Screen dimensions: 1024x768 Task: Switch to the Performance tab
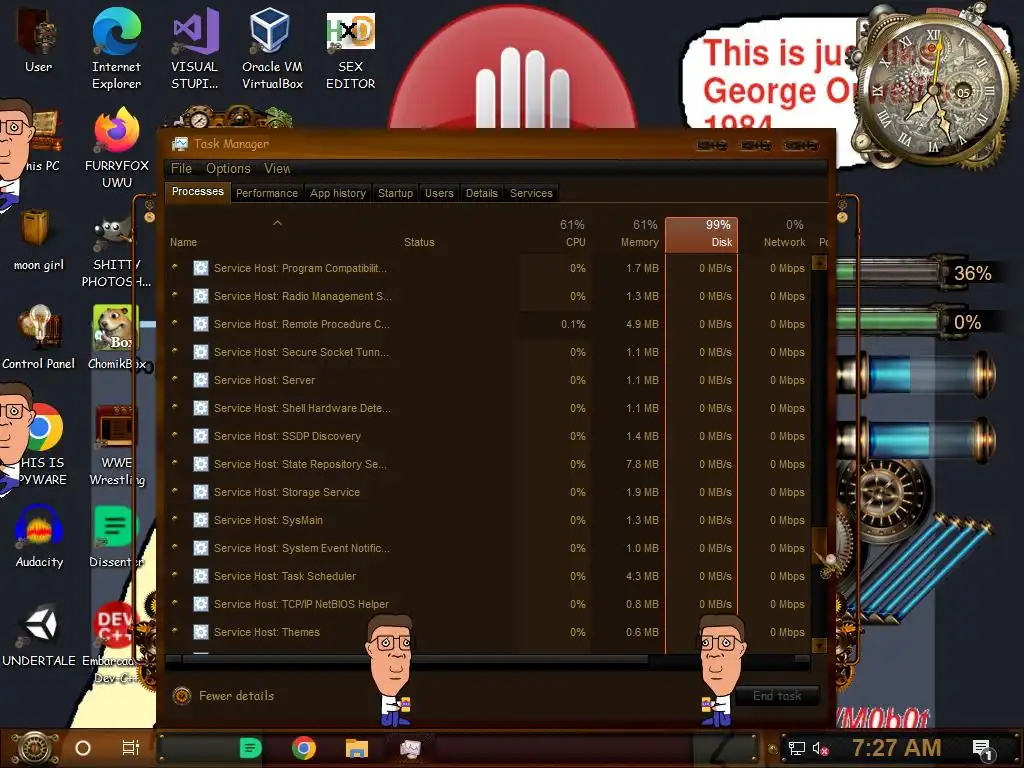point(266,193)
